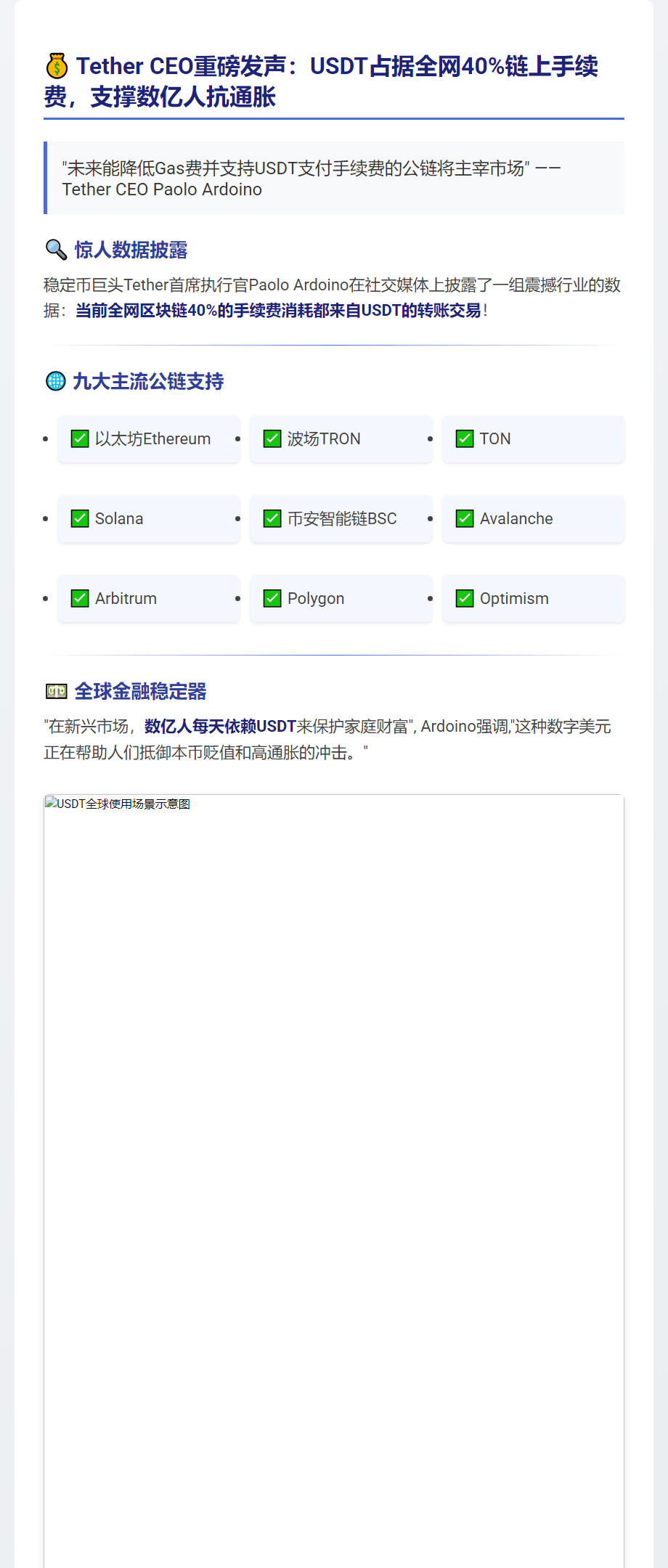Select the Solana chain label
Viewport: 668px width, 1568px height.
119,518
